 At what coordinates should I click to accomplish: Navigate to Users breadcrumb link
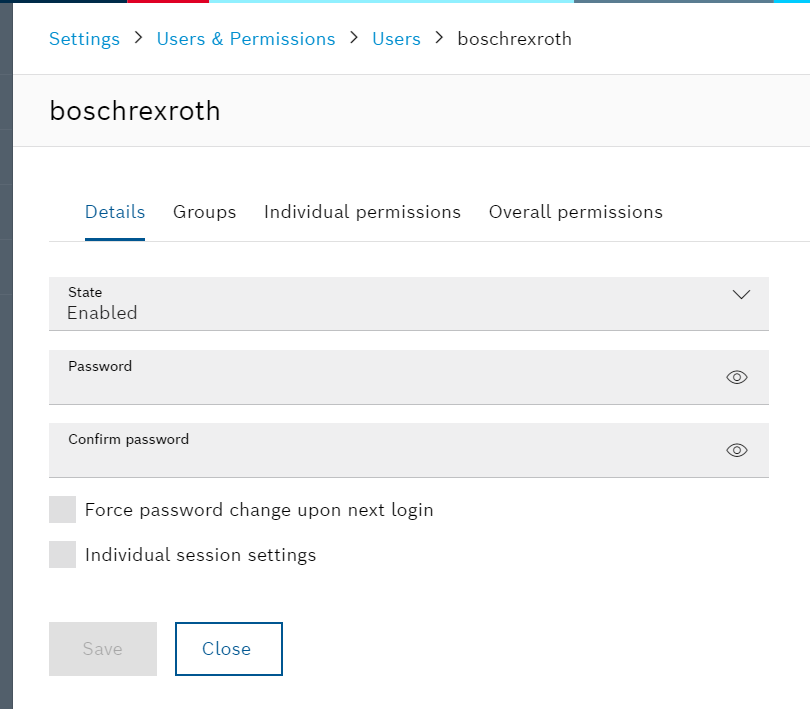click(x=396, y=39)
